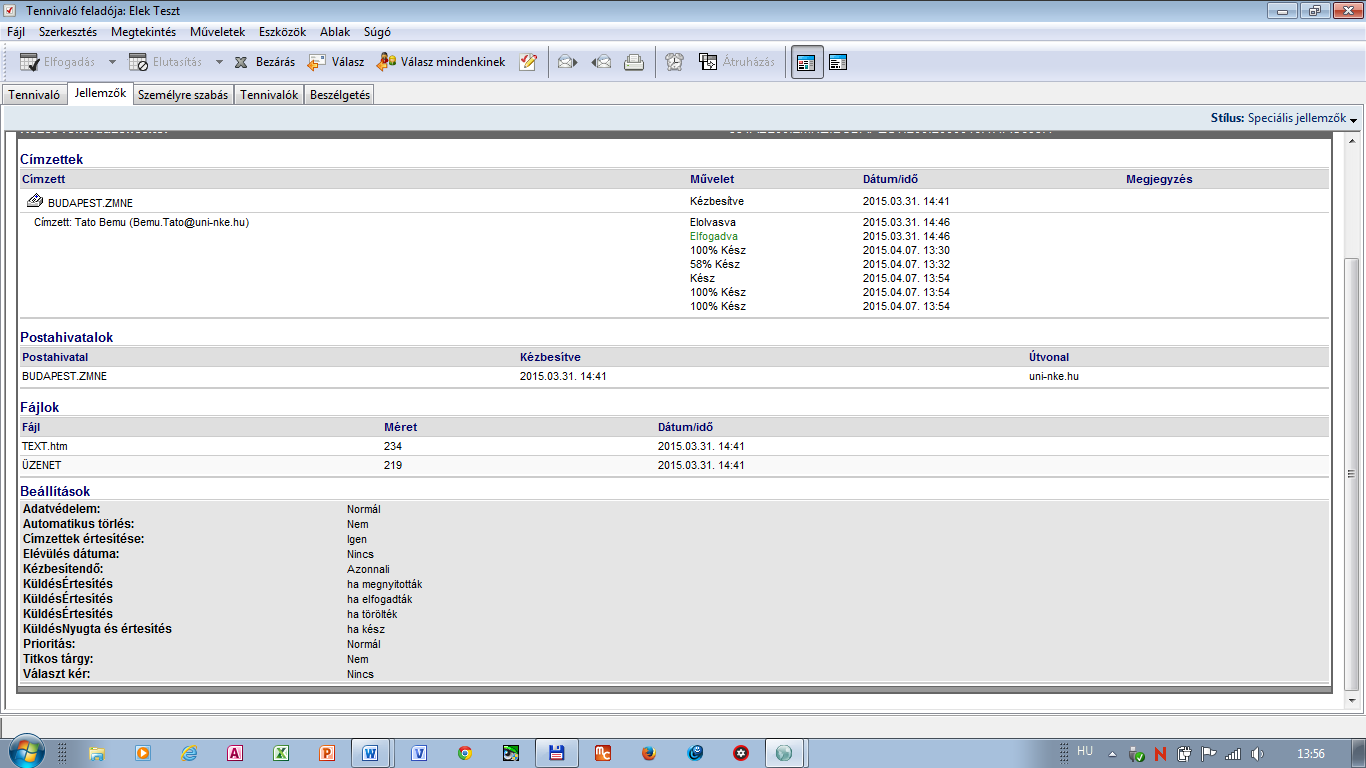Click the recipient Tato Bemu email text
Image resolution: width=1366 pixels, height=768 pixels.
[141, 223]
